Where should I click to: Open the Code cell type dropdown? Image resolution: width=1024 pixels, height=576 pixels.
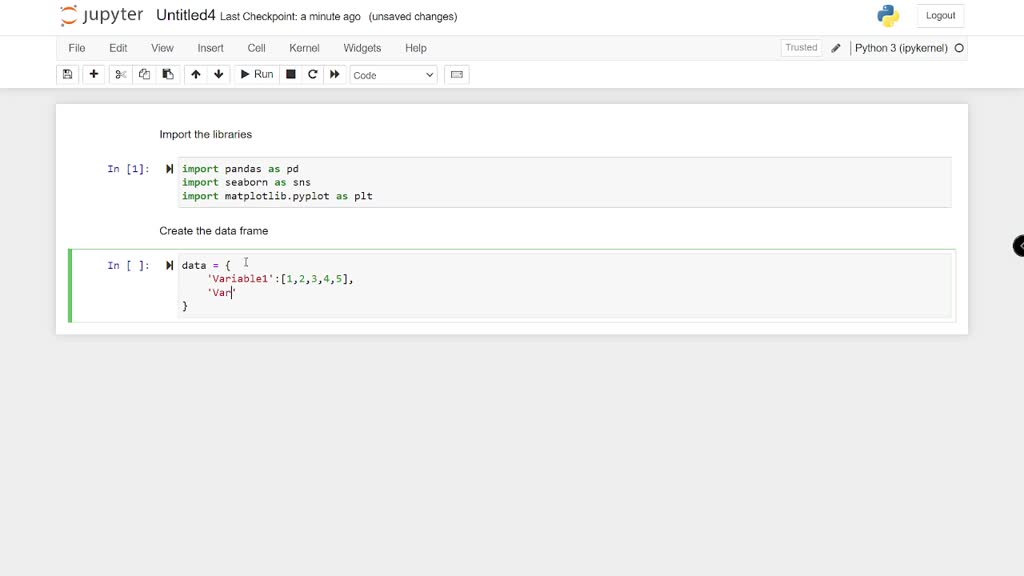(x=393, y=75)
